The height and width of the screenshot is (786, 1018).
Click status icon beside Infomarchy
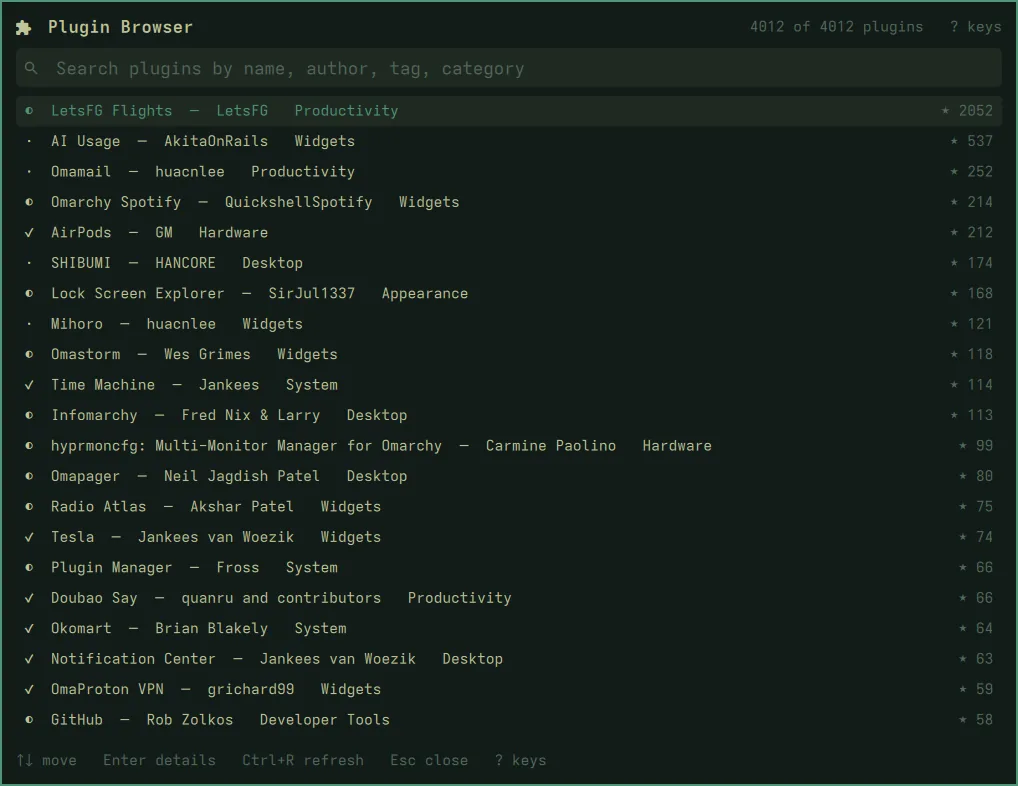point(29,415)
